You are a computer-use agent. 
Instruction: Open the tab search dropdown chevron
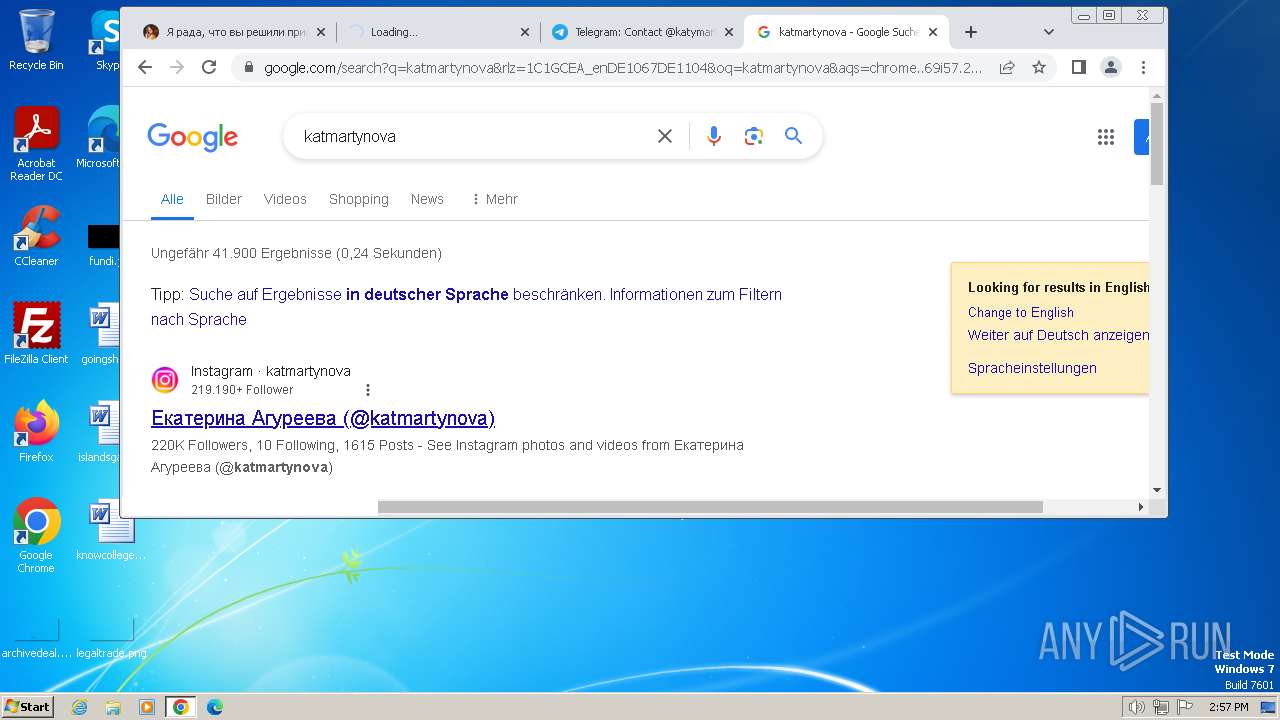pyautogui.click(x=1048, y=32)
